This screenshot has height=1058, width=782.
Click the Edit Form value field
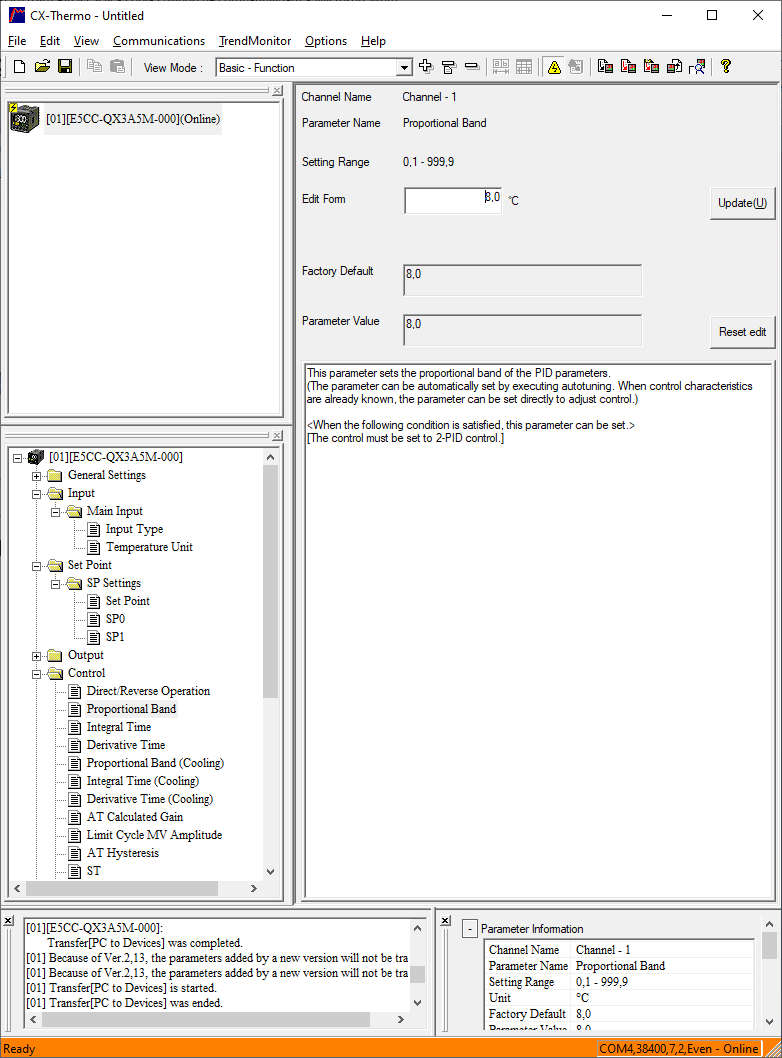[x=453, y=200]
